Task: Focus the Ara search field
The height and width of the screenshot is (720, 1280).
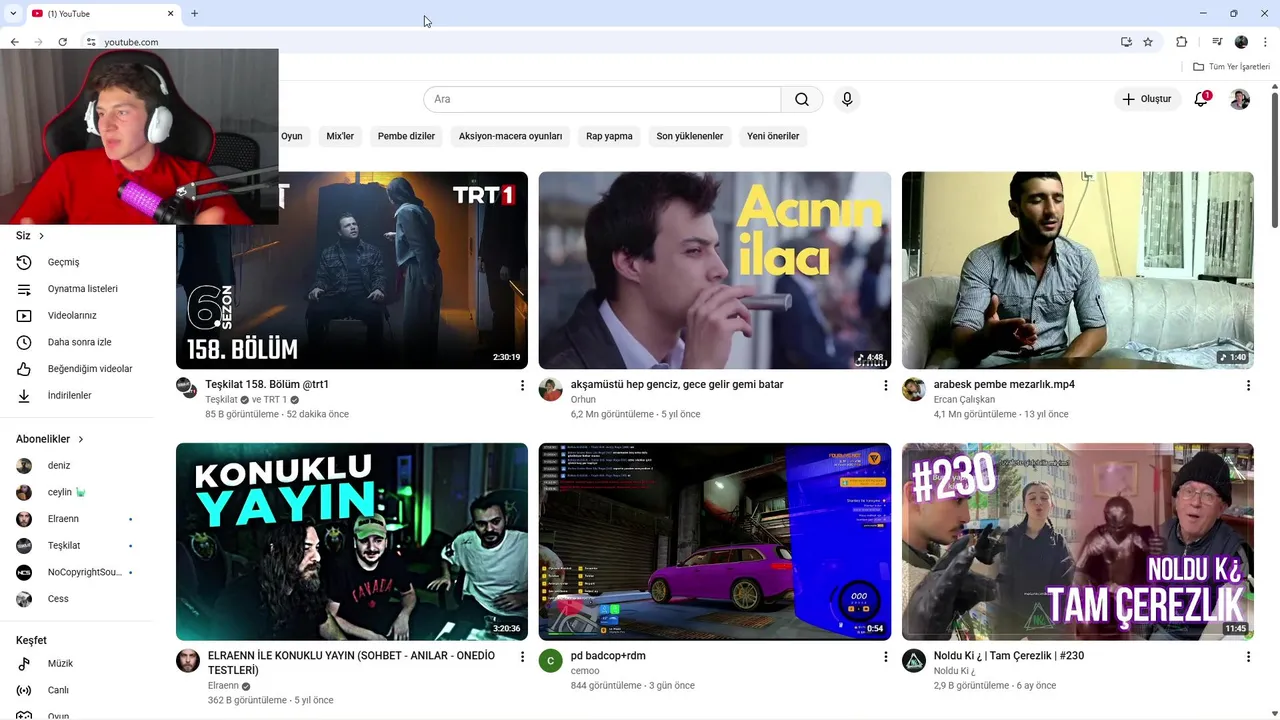Action: coord(602,99)
